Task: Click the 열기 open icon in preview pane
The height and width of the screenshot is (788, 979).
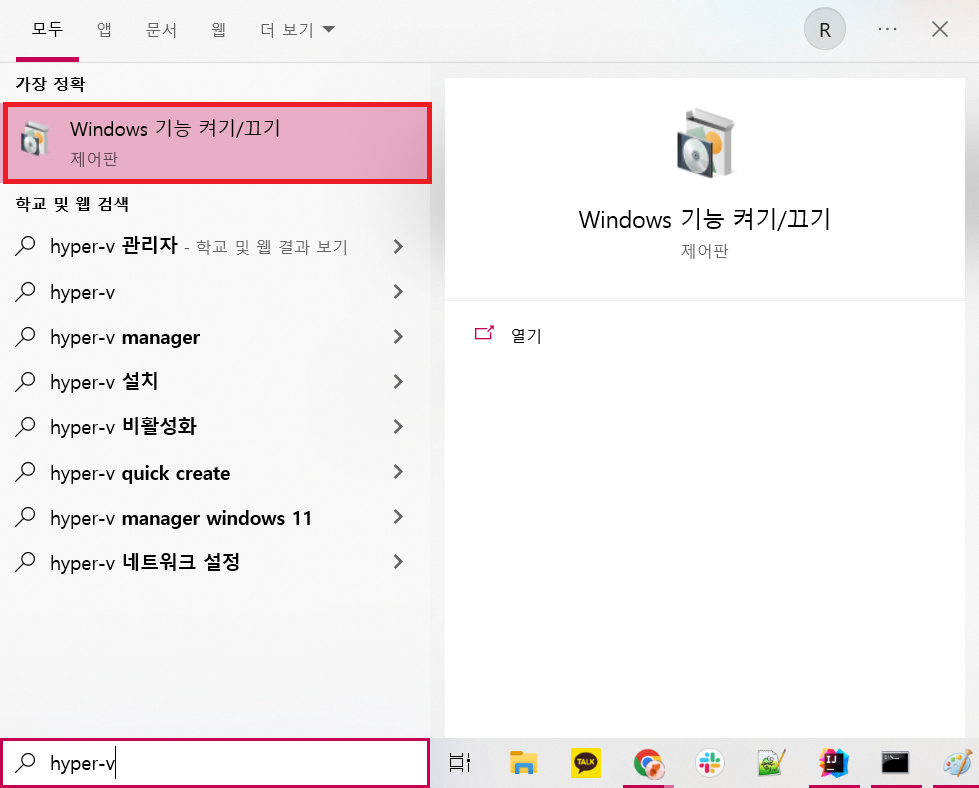Action: pos(484,333)
